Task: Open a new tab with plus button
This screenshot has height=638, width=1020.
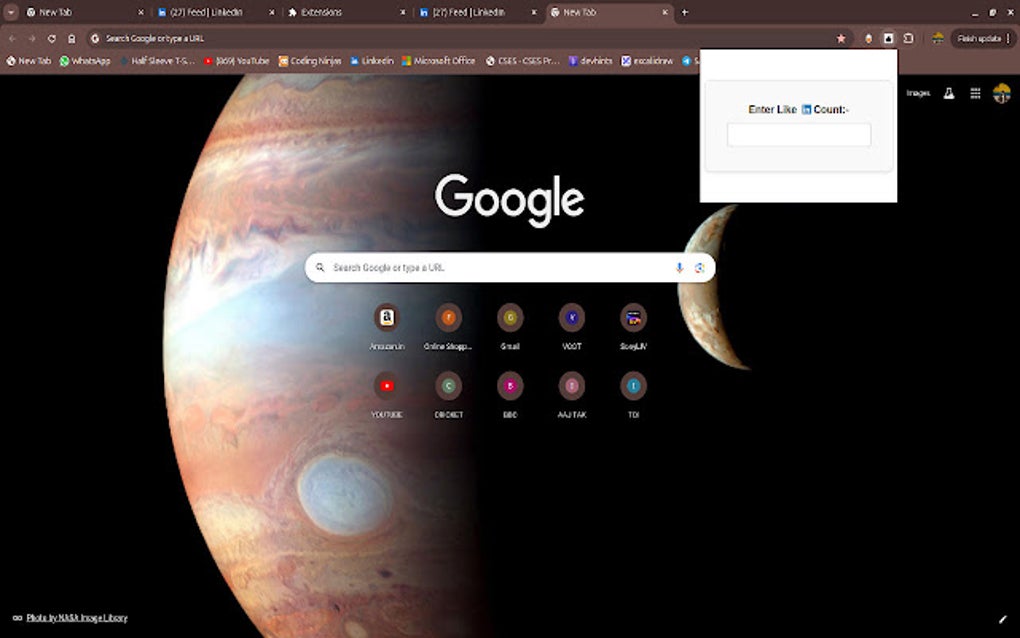Action: tap(684, 12)
